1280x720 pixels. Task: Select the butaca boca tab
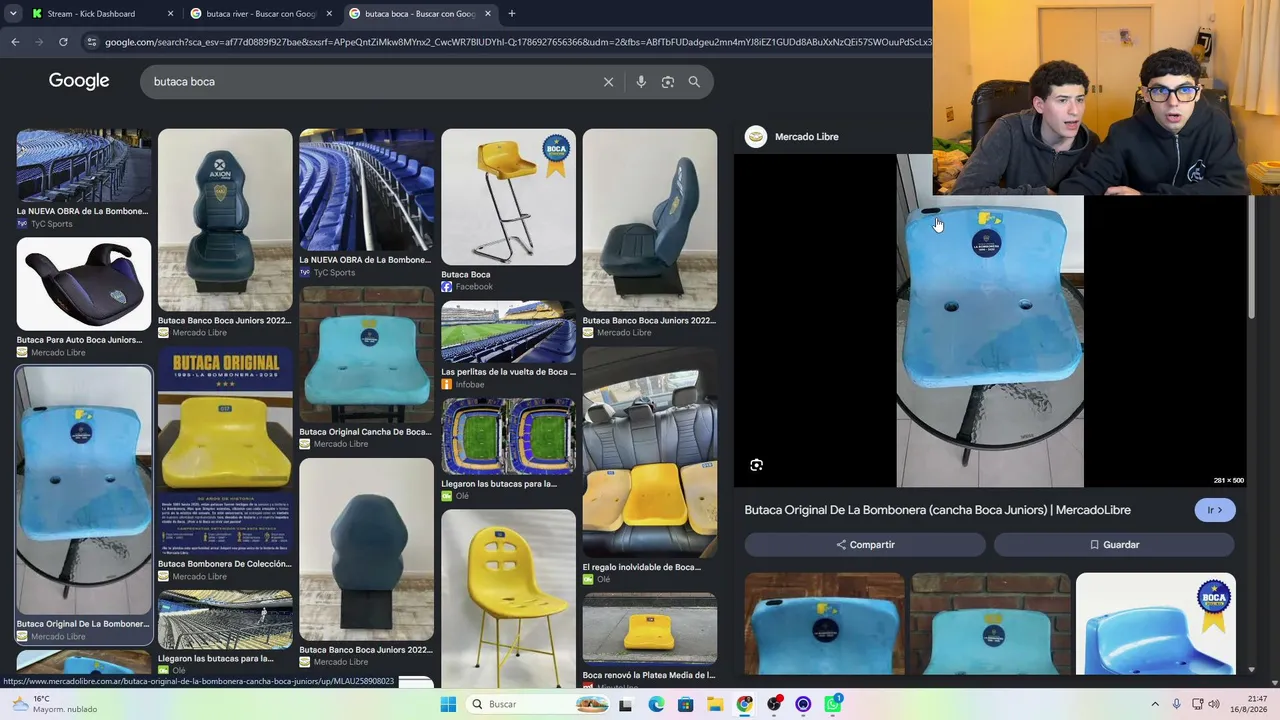point(419,14)
